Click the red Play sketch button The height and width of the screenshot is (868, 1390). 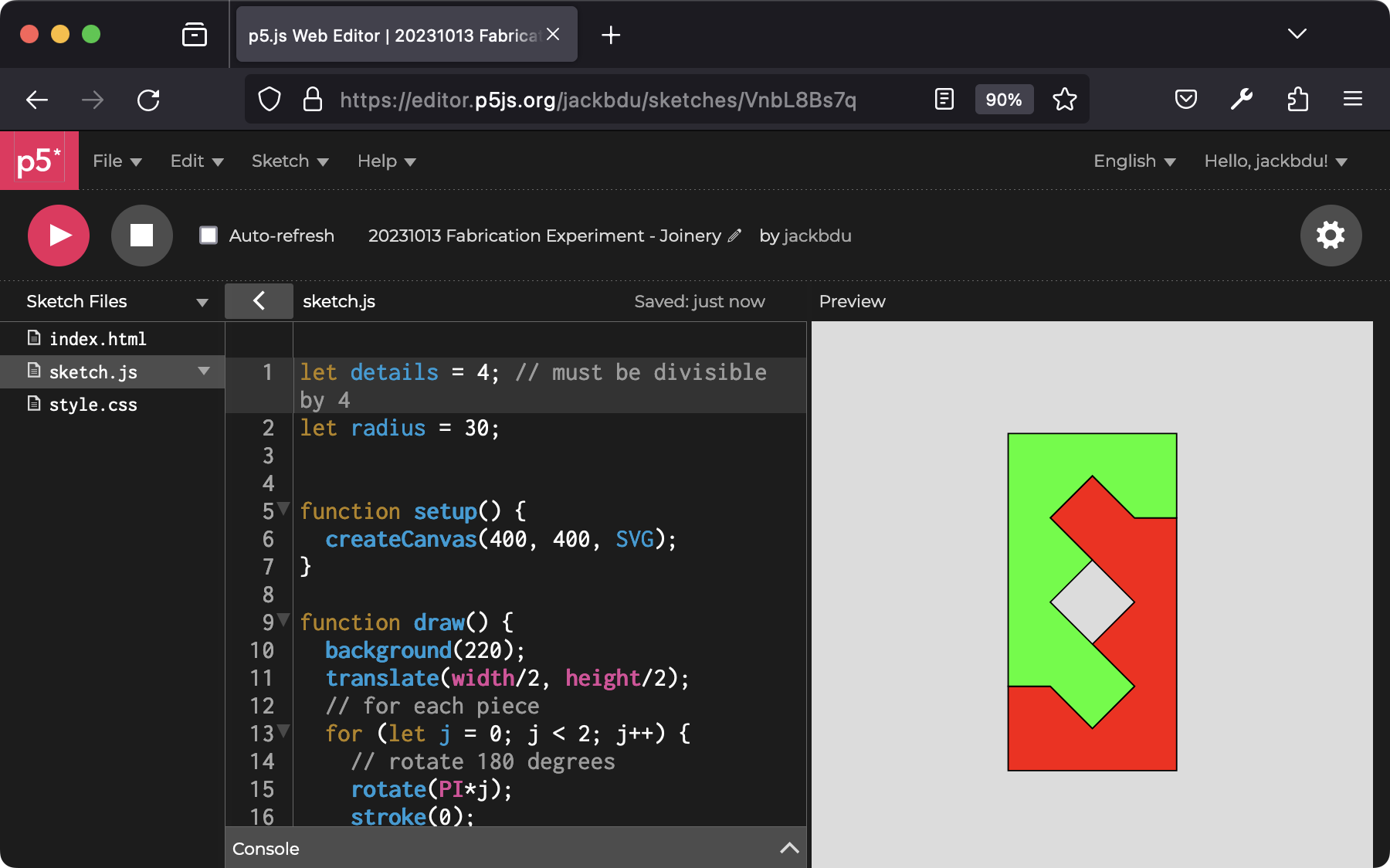point(59,236)
